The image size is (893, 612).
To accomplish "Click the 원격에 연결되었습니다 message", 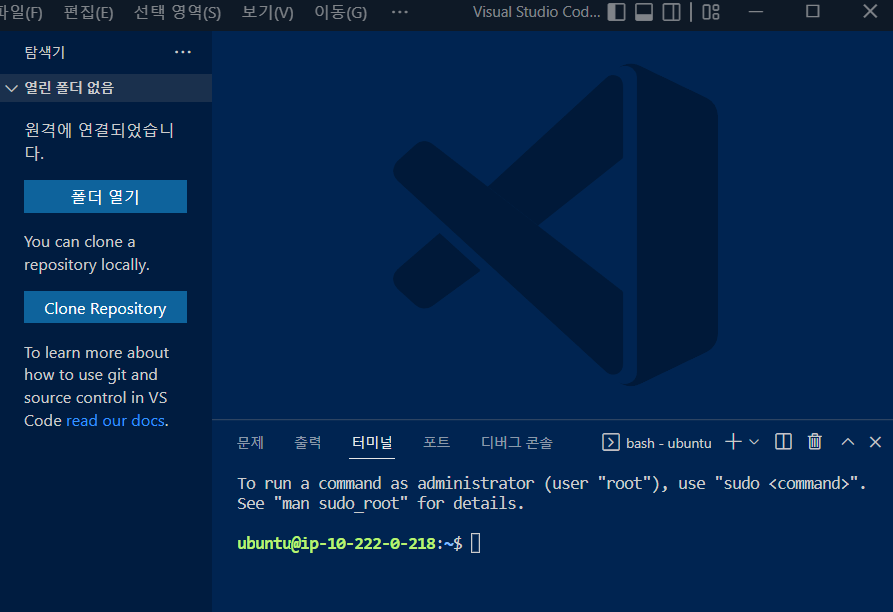I will 99,141.
